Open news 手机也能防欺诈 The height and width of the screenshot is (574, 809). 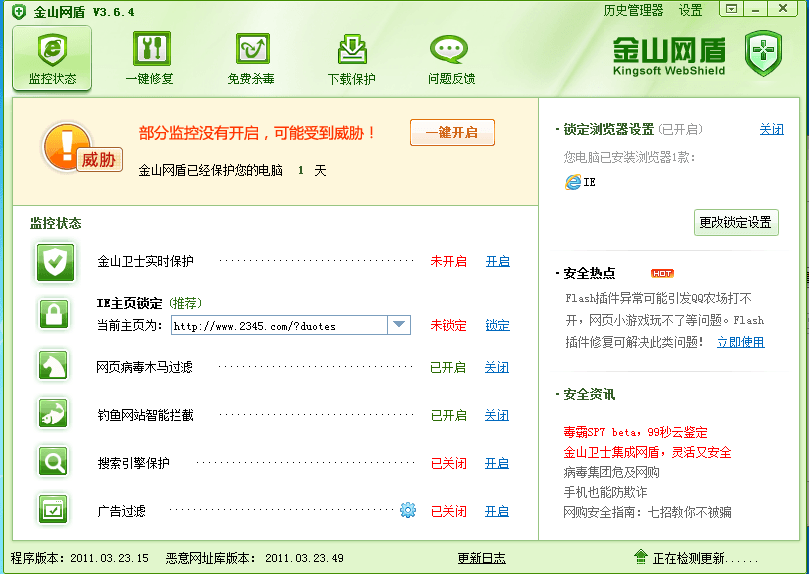click(605, 493)
